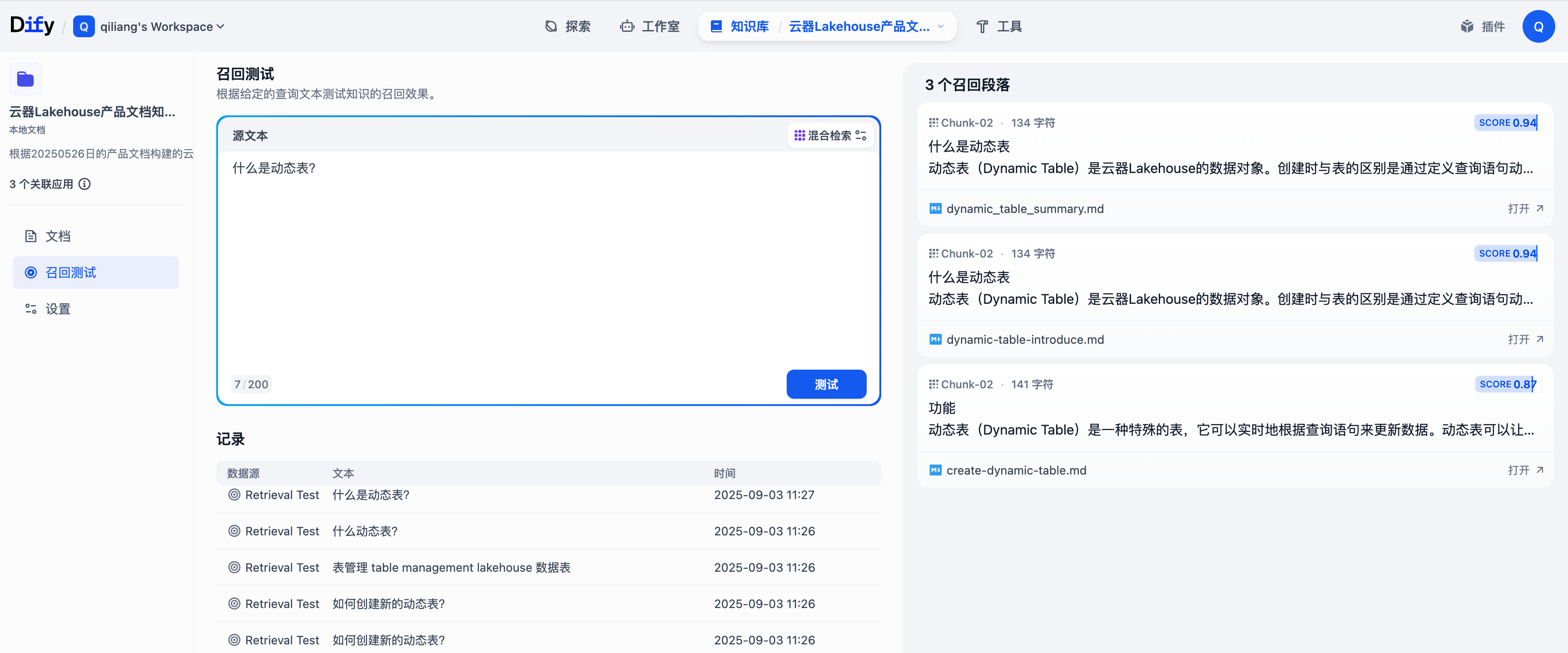This screenshot has width=1568, height=653.
Task: Click the Chunk-02 grid icon of dynamic_table_summary.md
Action: 933,123
